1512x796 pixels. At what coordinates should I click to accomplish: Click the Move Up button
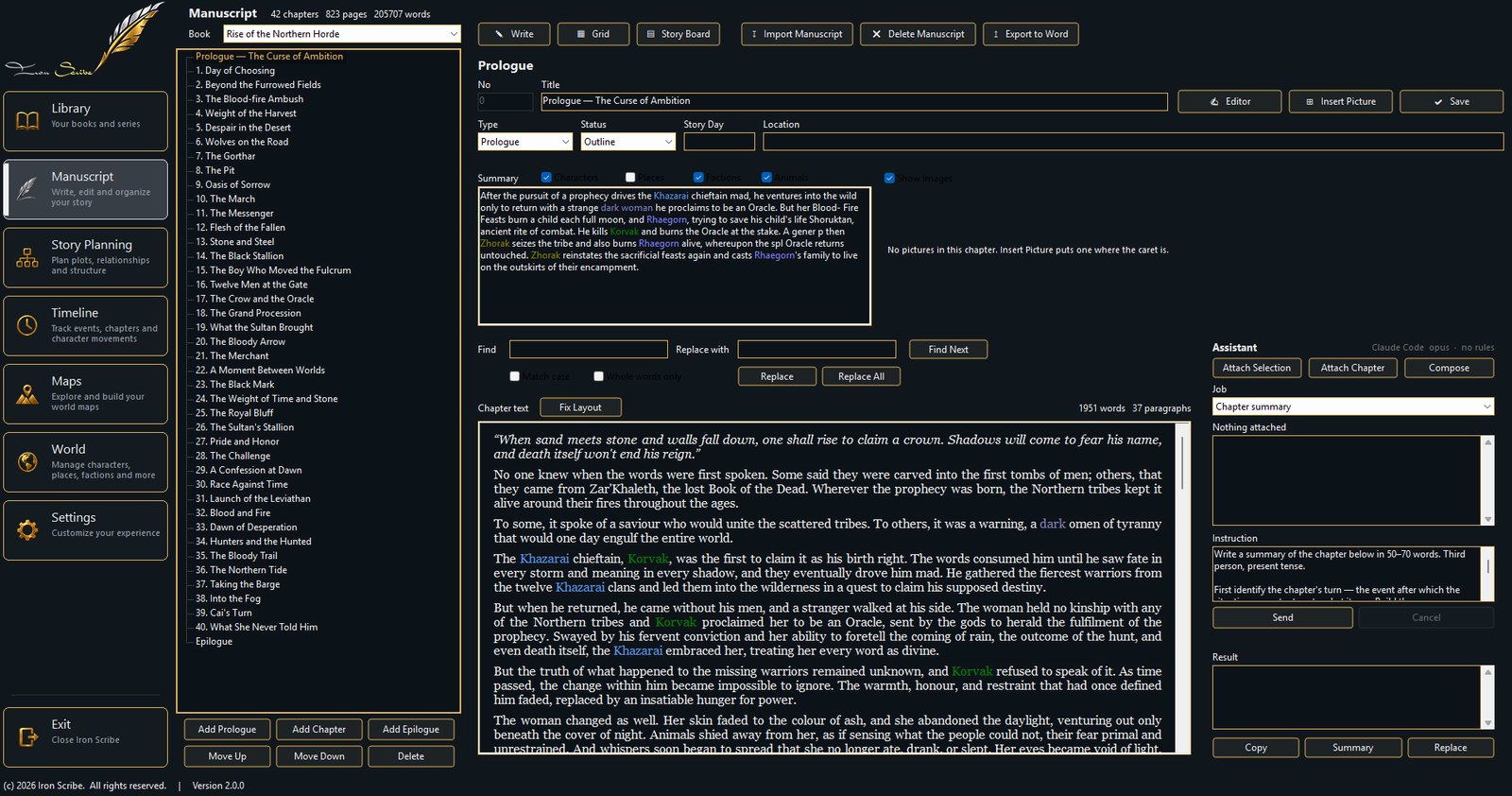227,756
